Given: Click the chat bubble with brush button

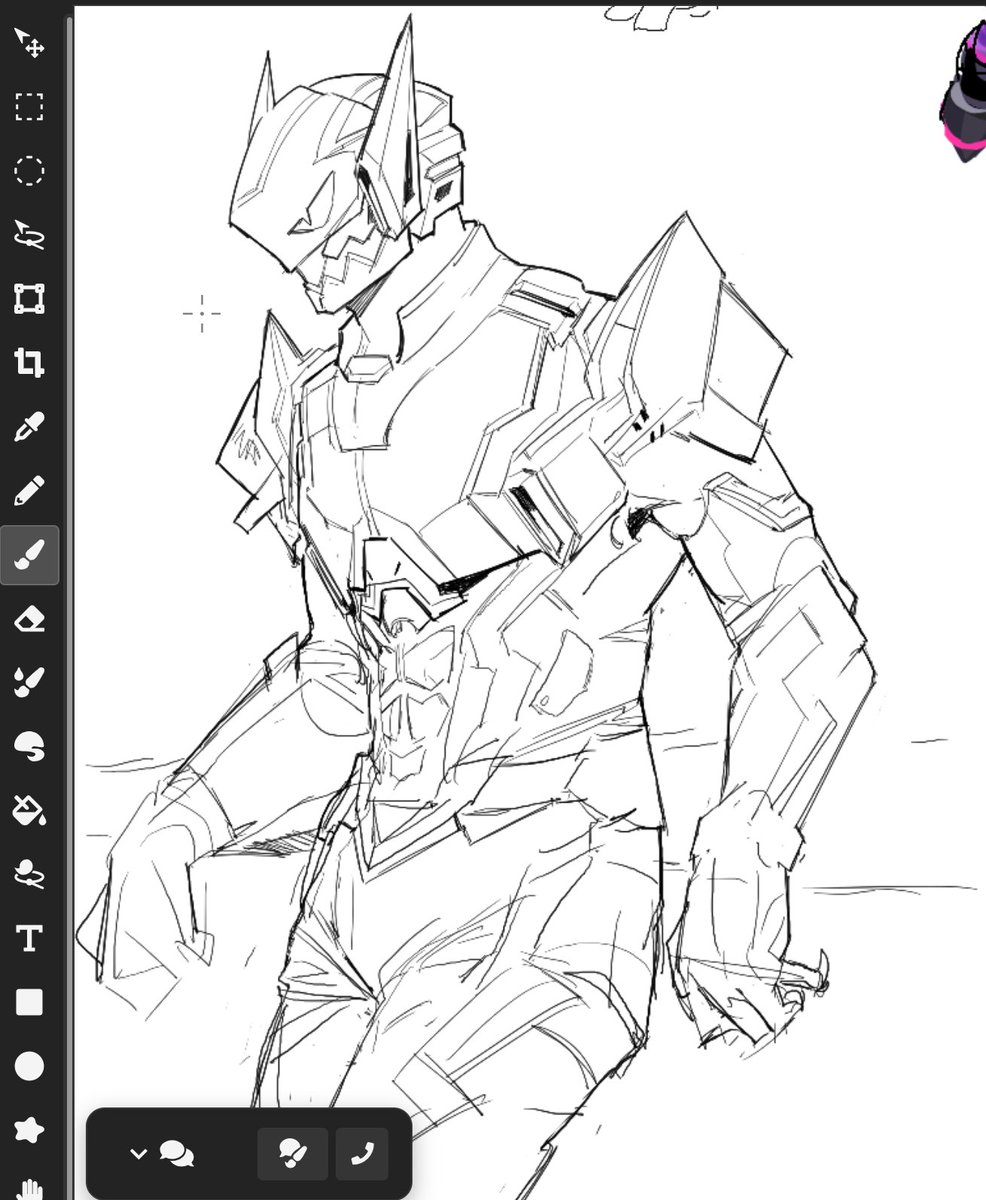Looking at the screenshot, I should pos(292,1154).
